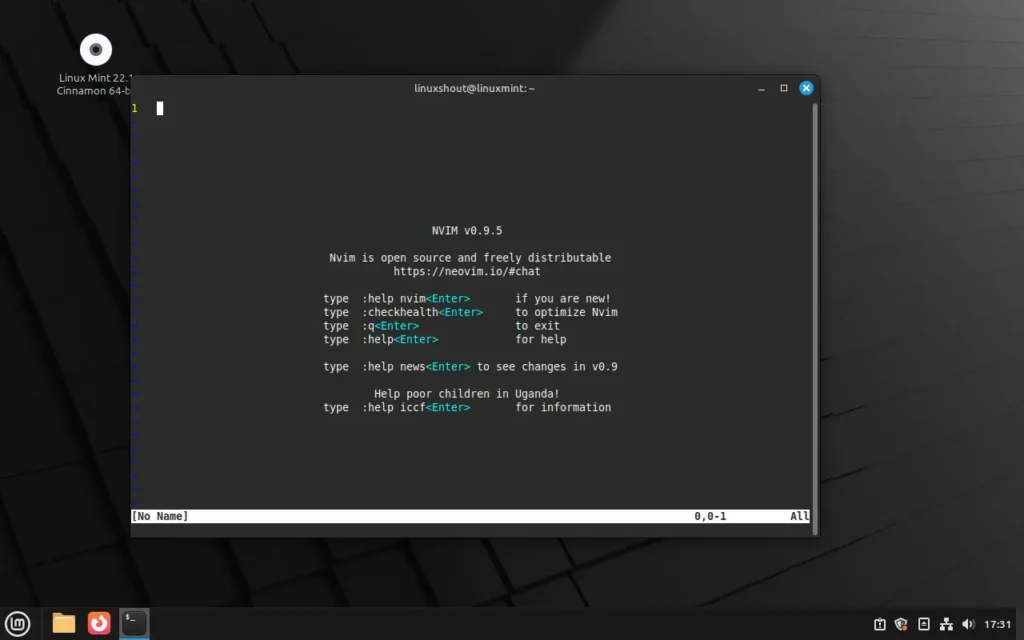Screen dimensions: 1024x640
Task: Click the :help nvim<Enter> line
Action: 467,298
